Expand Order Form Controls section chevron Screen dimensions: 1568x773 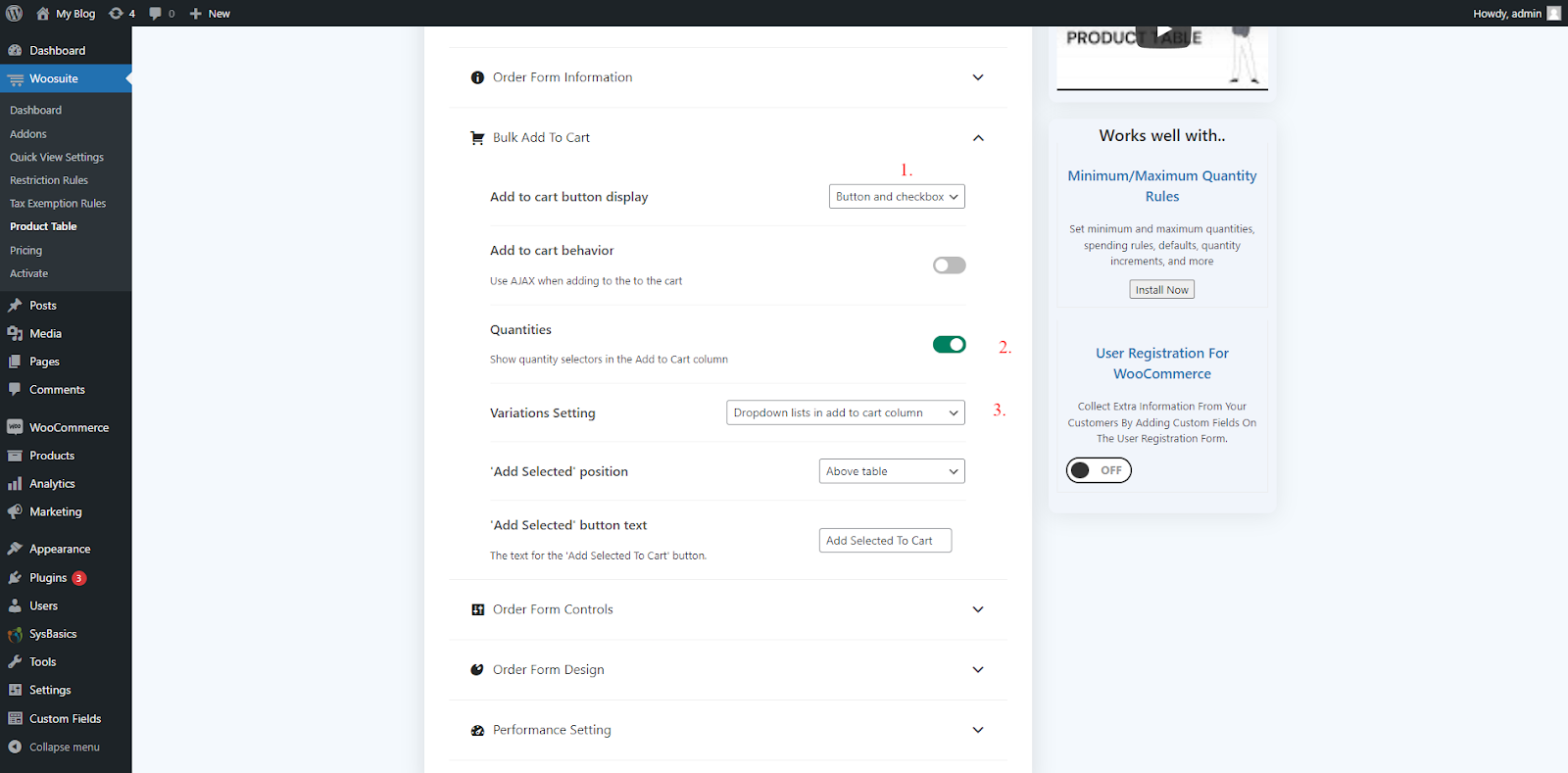978,609
